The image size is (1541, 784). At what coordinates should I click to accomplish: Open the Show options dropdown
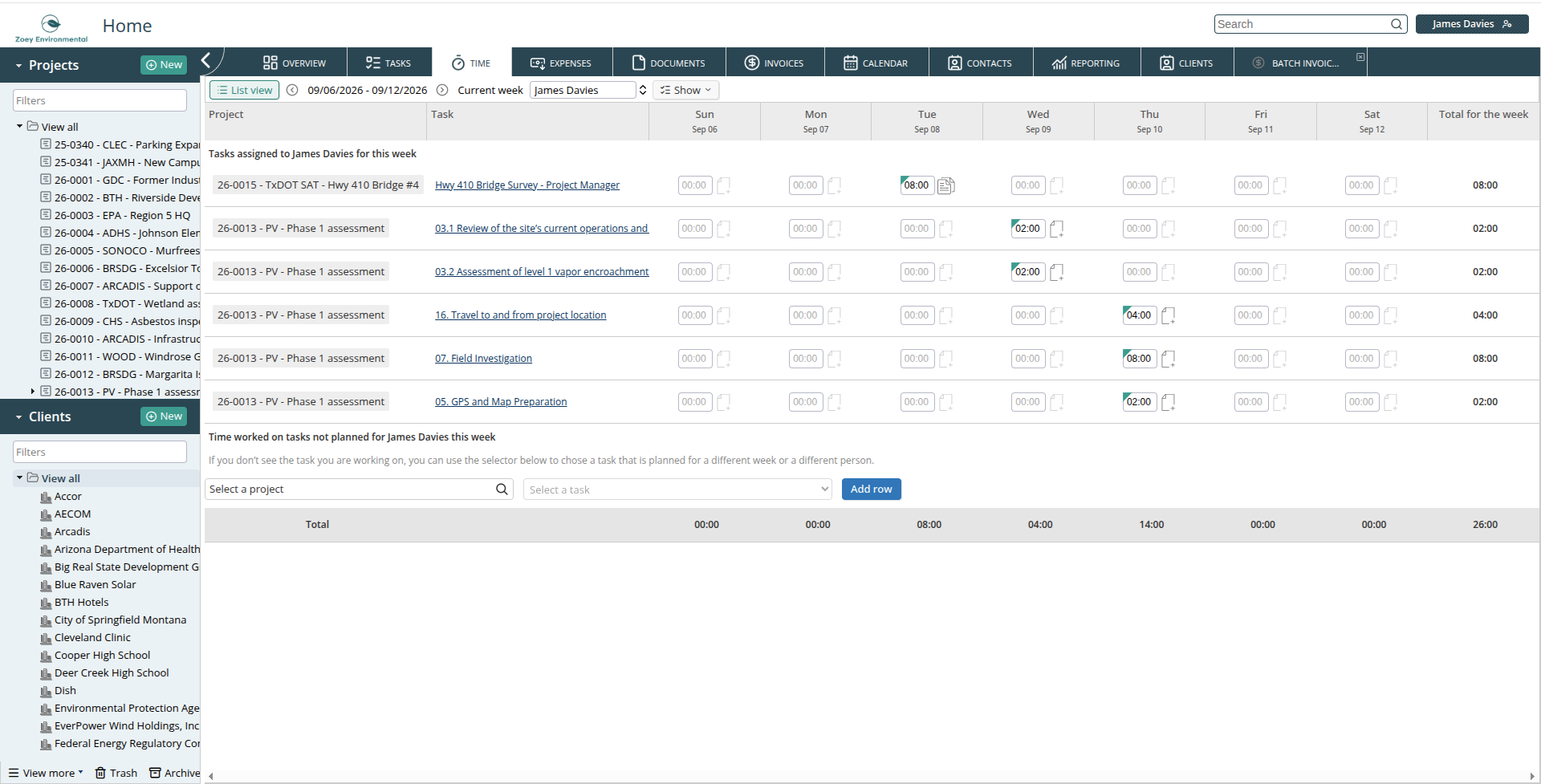685,90
